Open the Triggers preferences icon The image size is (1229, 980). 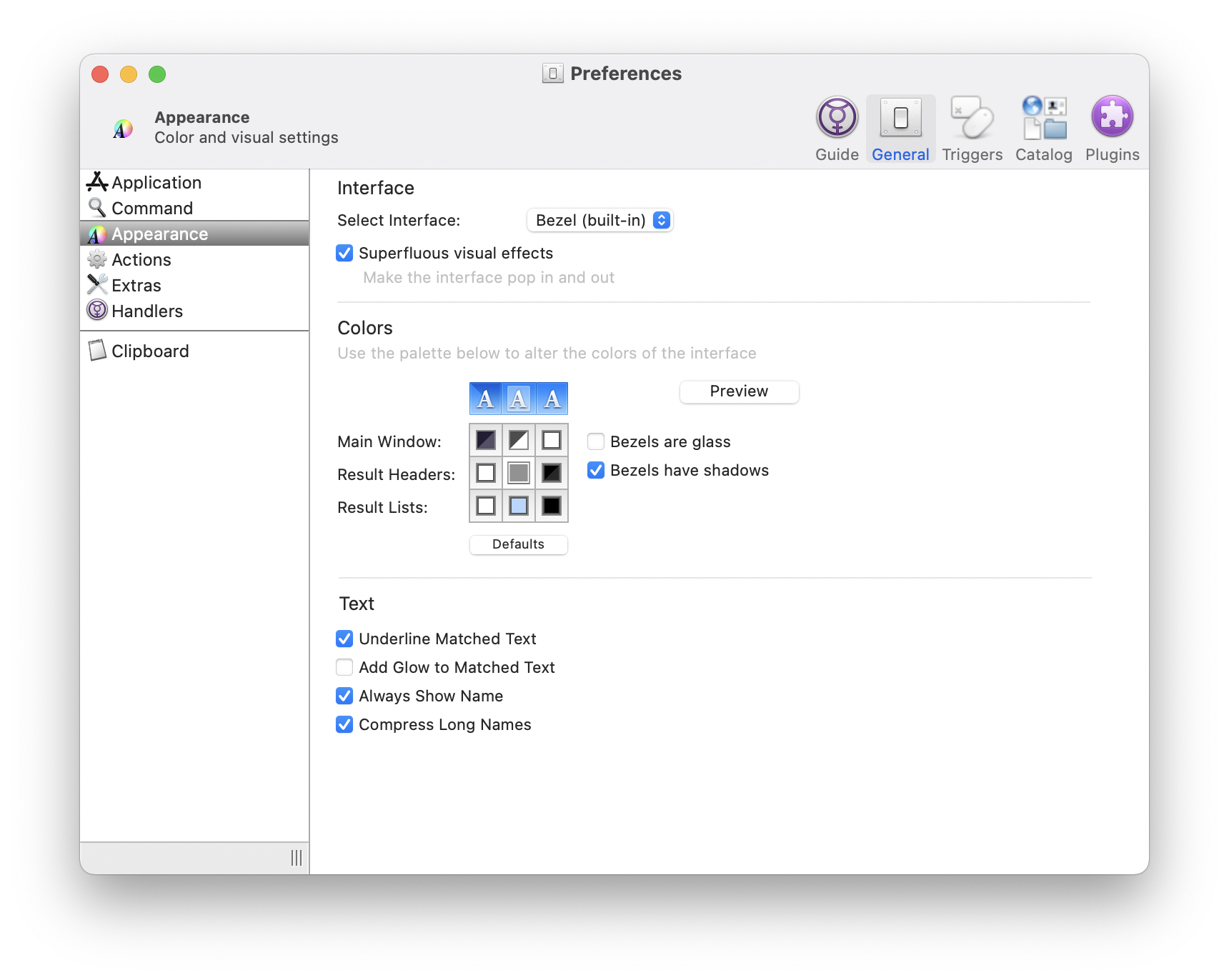click(972, 129)
